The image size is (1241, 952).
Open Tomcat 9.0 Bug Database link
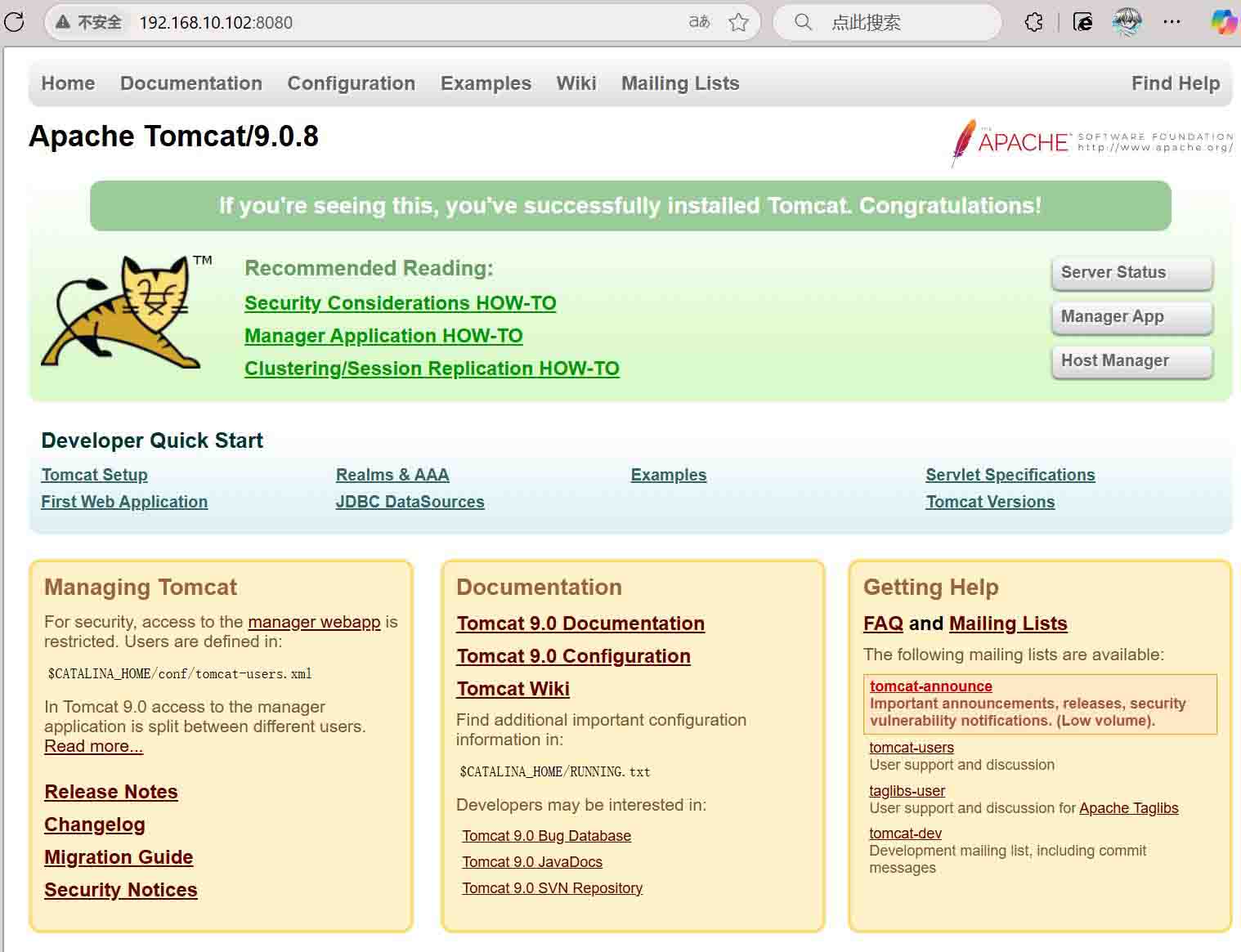[546, 836]
